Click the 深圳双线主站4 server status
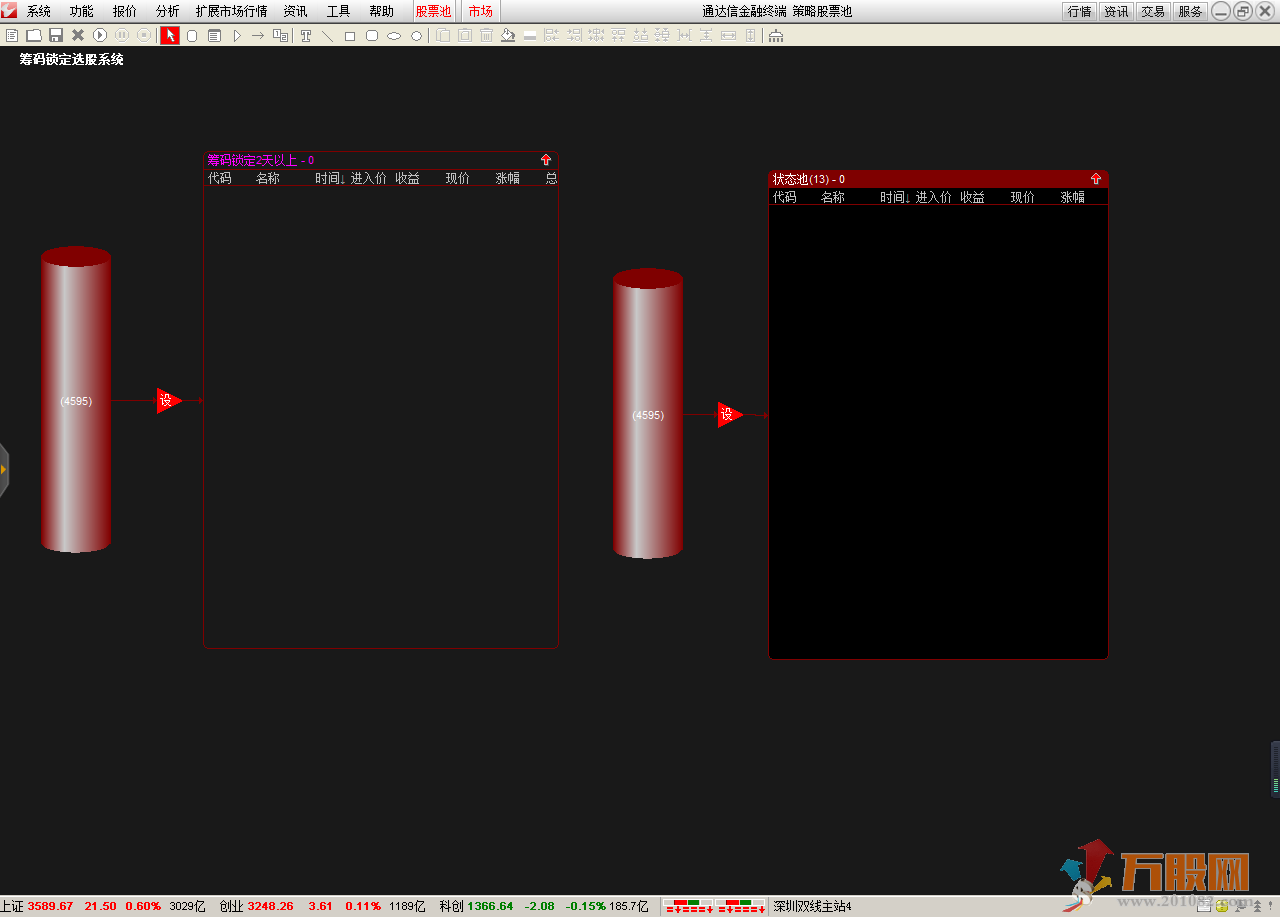The width and height of the screenshot is (1280, 918). [x=812, y=906]
